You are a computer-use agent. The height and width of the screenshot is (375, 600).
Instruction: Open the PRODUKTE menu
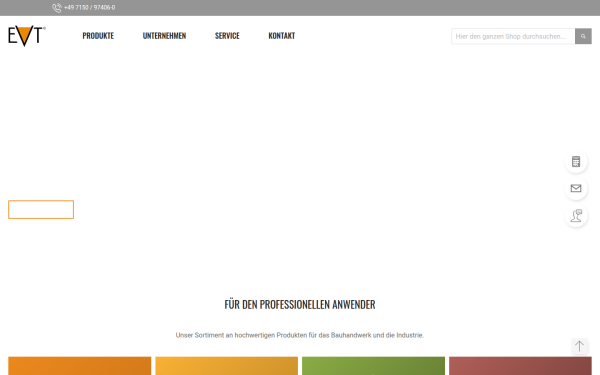[x=98, y=36]
